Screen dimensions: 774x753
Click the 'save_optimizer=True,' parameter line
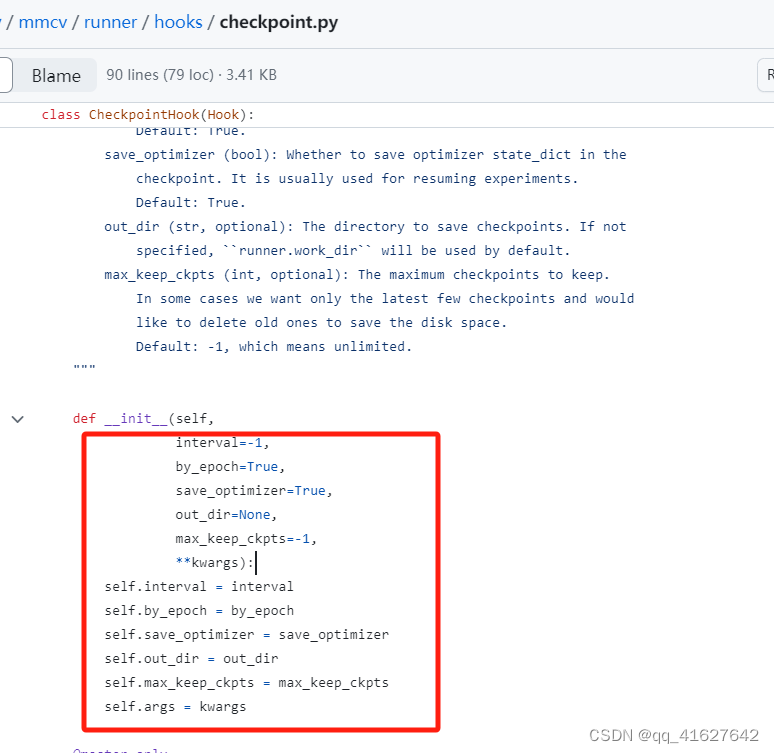point(254,490)
